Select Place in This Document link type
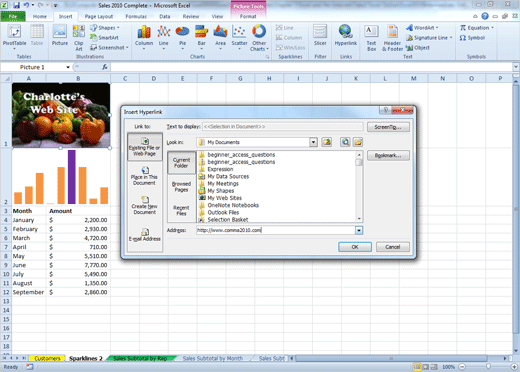This screenshot has height=372, width=520. pyautogui.click(x=145, y=176)
